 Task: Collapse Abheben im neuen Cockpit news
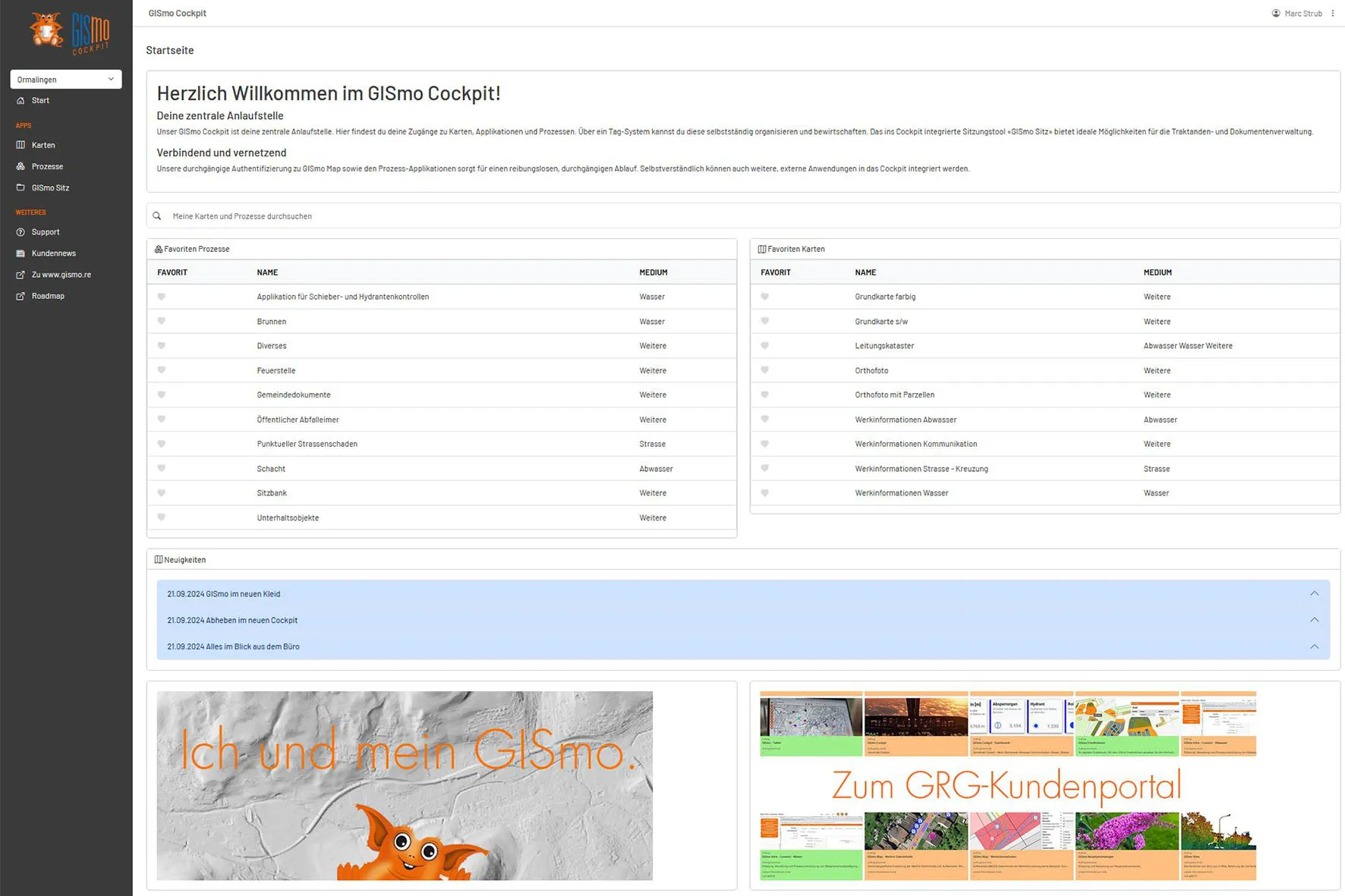tap(1314, 620)
